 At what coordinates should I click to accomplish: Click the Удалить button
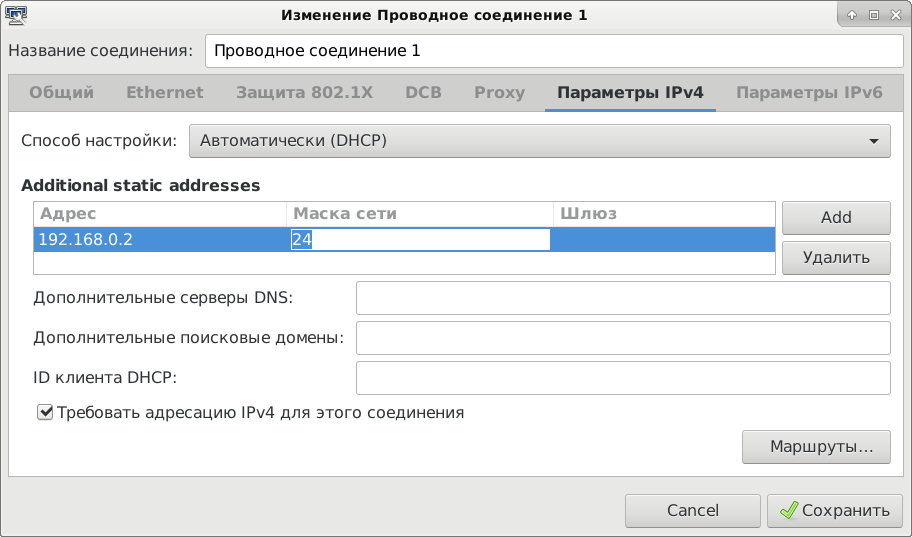coord(836,257)
